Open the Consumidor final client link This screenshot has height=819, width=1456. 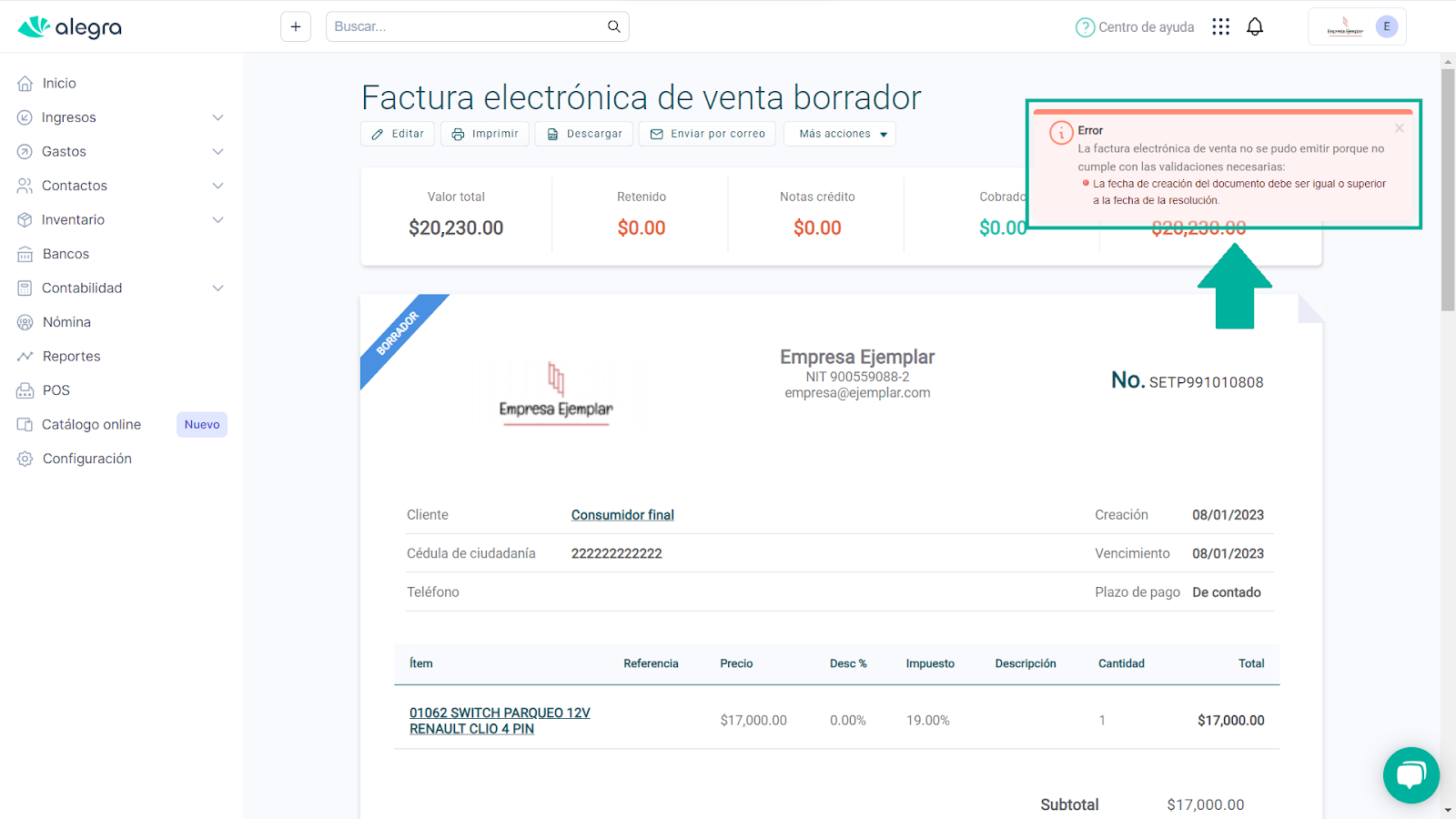click(x=622, y=515)
